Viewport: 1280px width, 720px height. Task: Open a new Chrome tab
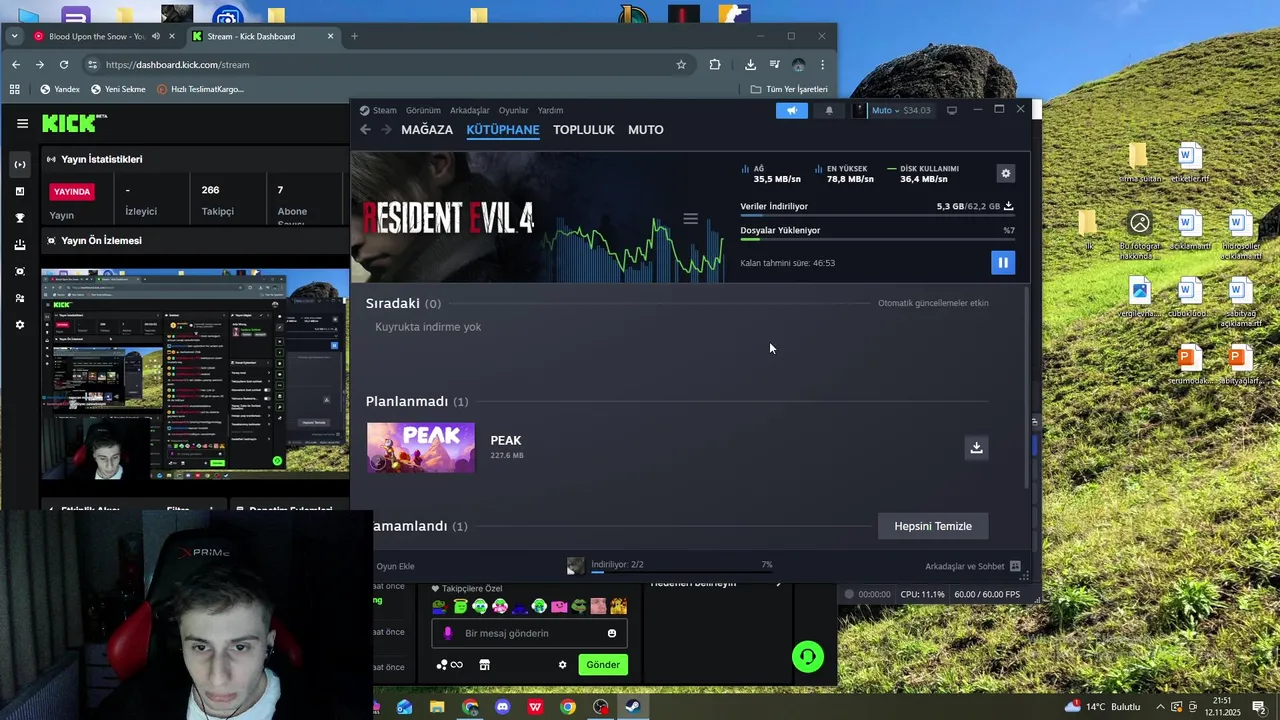pyautogui.click(x=354, y=36)
